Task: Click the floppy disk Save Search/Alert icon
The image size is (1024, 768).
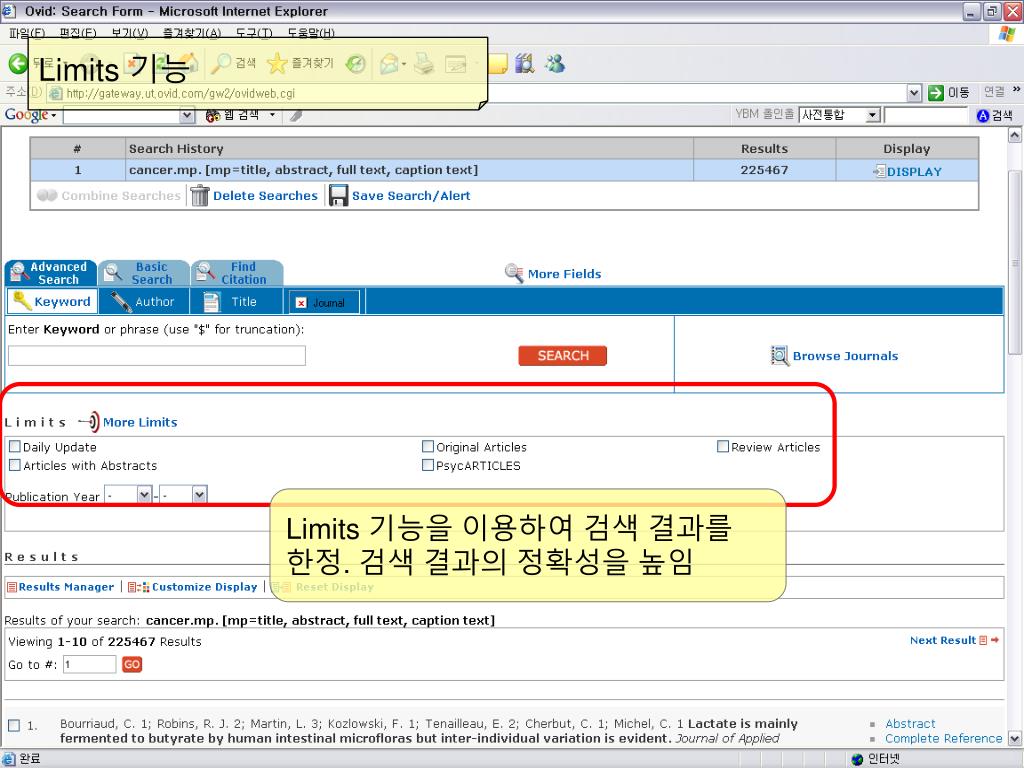Action: coord(338,196)
